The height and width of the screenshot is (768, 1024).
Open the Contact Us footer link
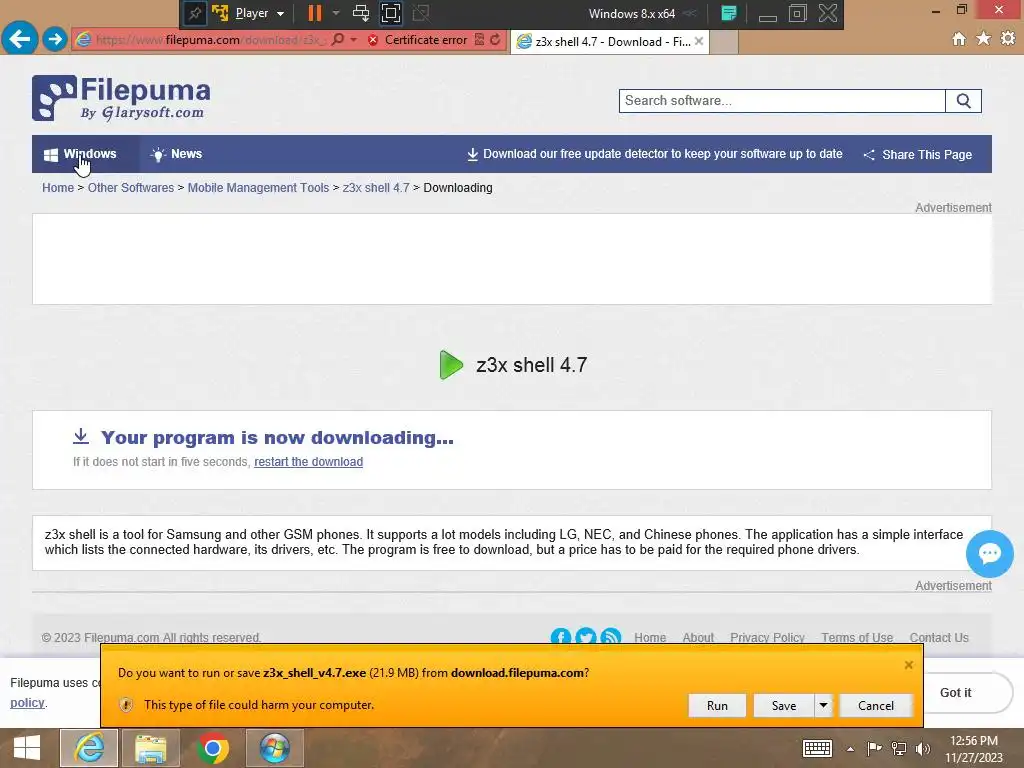point(939,637)
